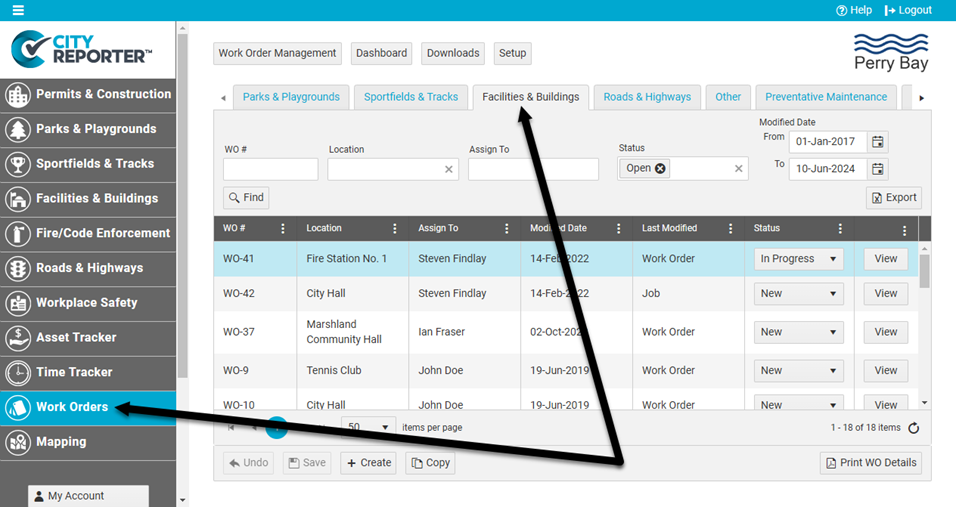Viewport: 956px width, 507px height.
Task: Click the WO # search input field
Action: 270,170
